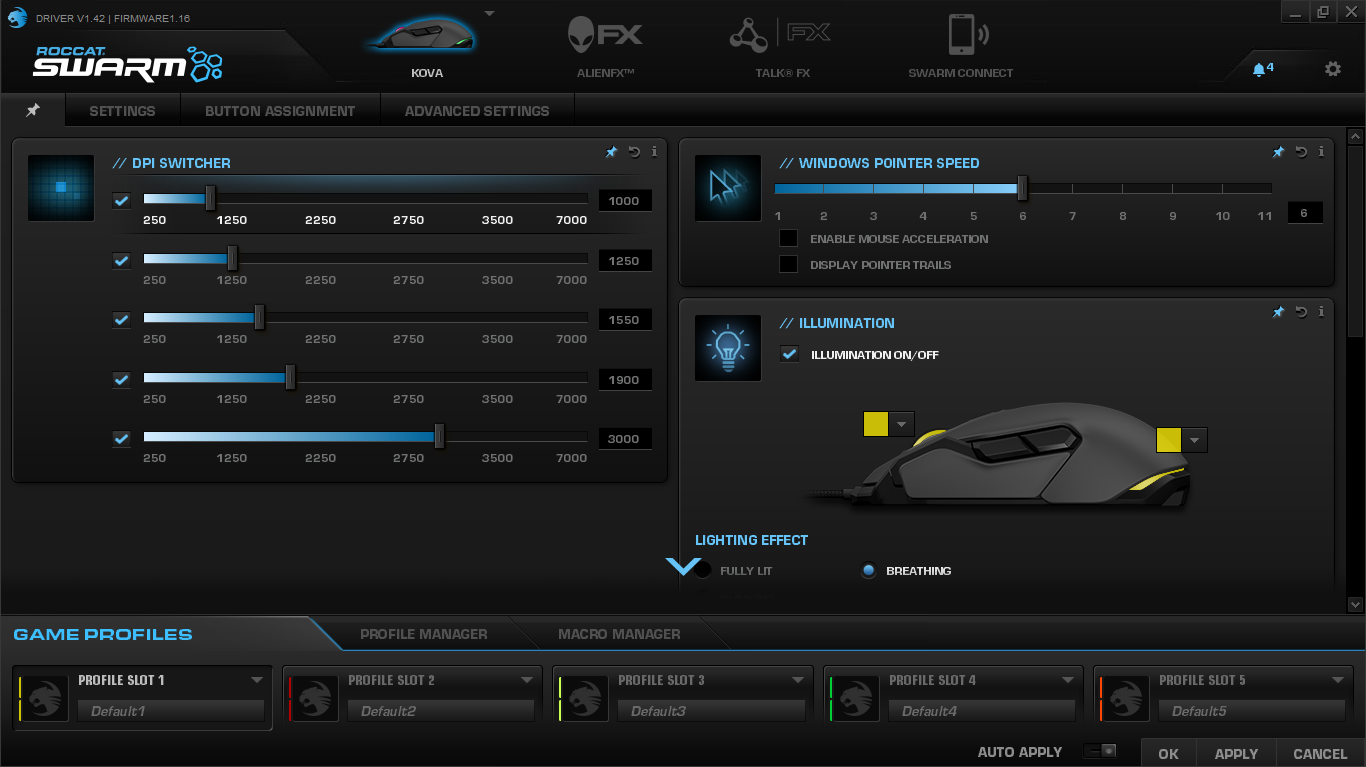1366x767 pixels.
Task: Click the Default1 profile name field
Action: 171,711
